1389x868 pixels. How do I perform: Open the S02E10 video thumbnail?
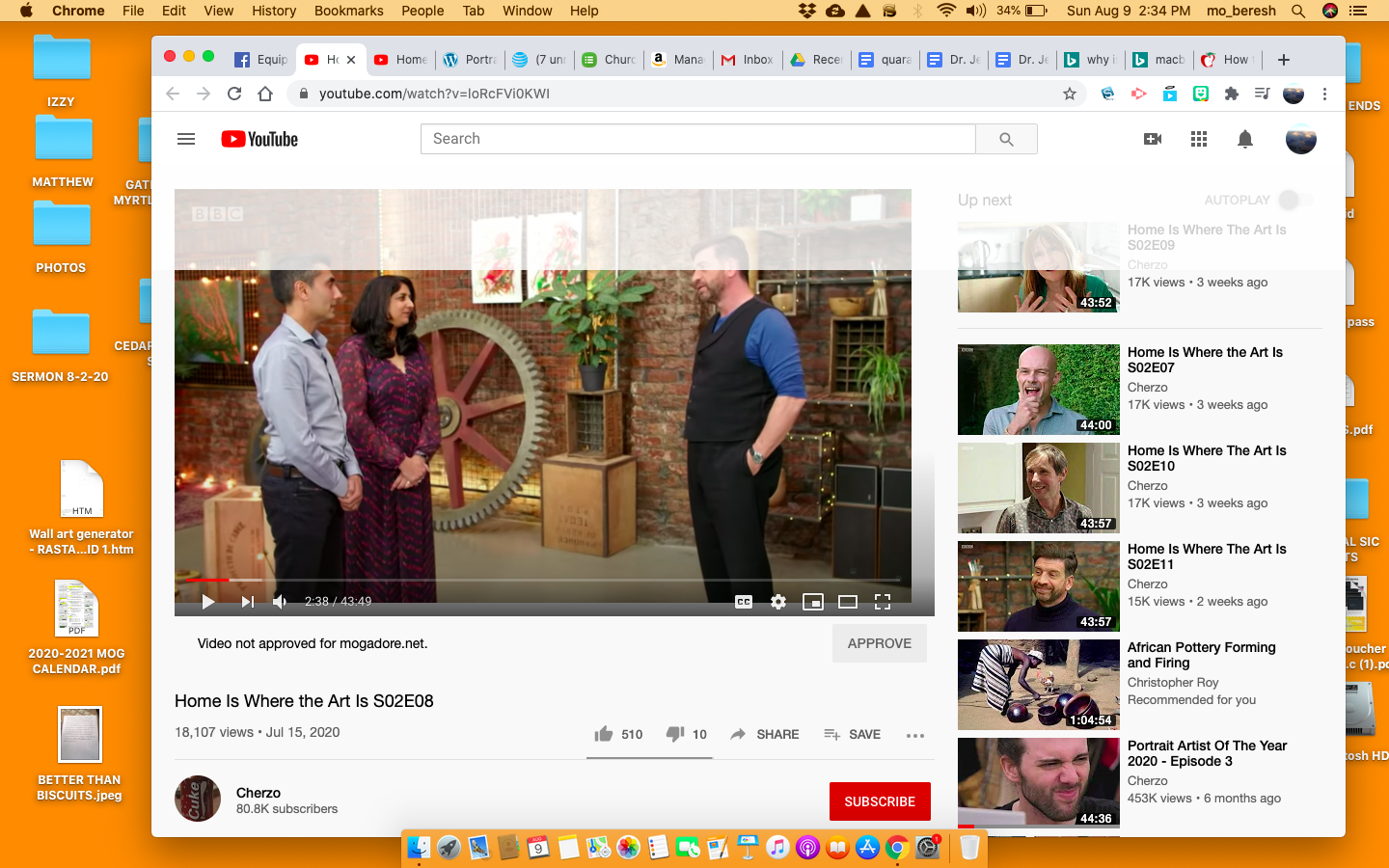1039,488
